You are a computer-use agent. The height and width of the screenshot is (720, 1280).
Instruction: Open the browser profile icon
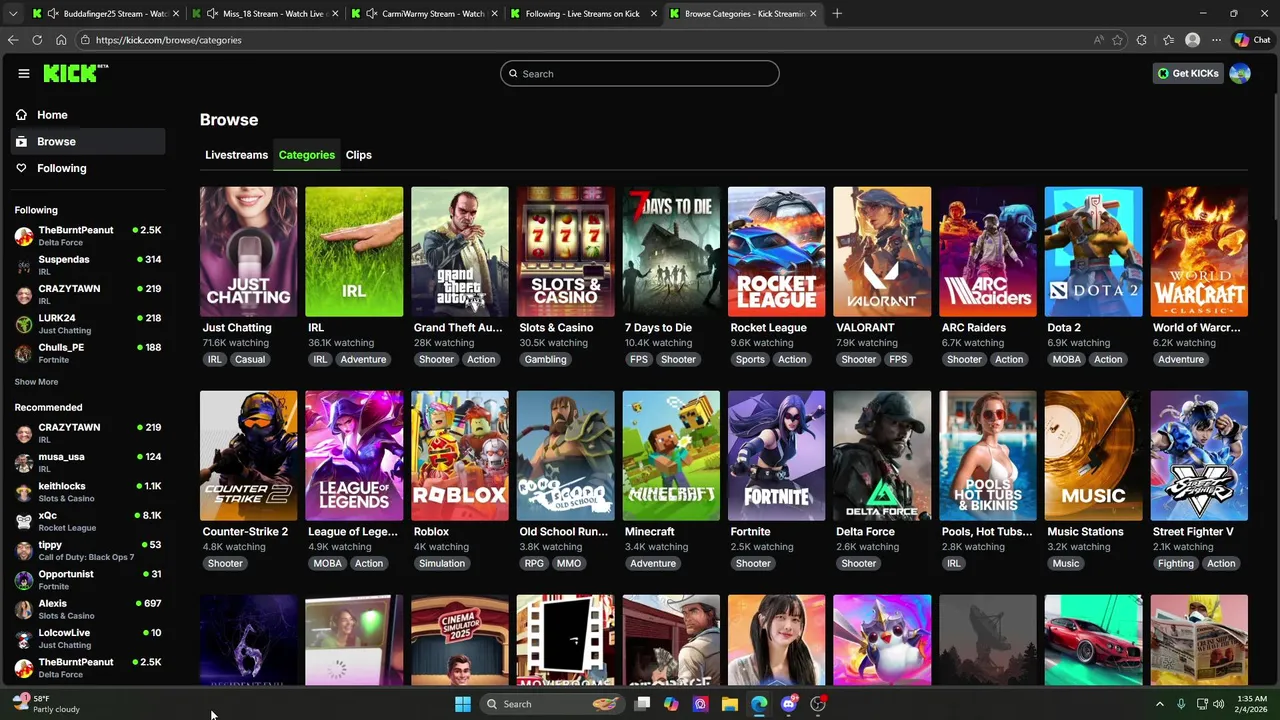click(x=1192, y=40)
